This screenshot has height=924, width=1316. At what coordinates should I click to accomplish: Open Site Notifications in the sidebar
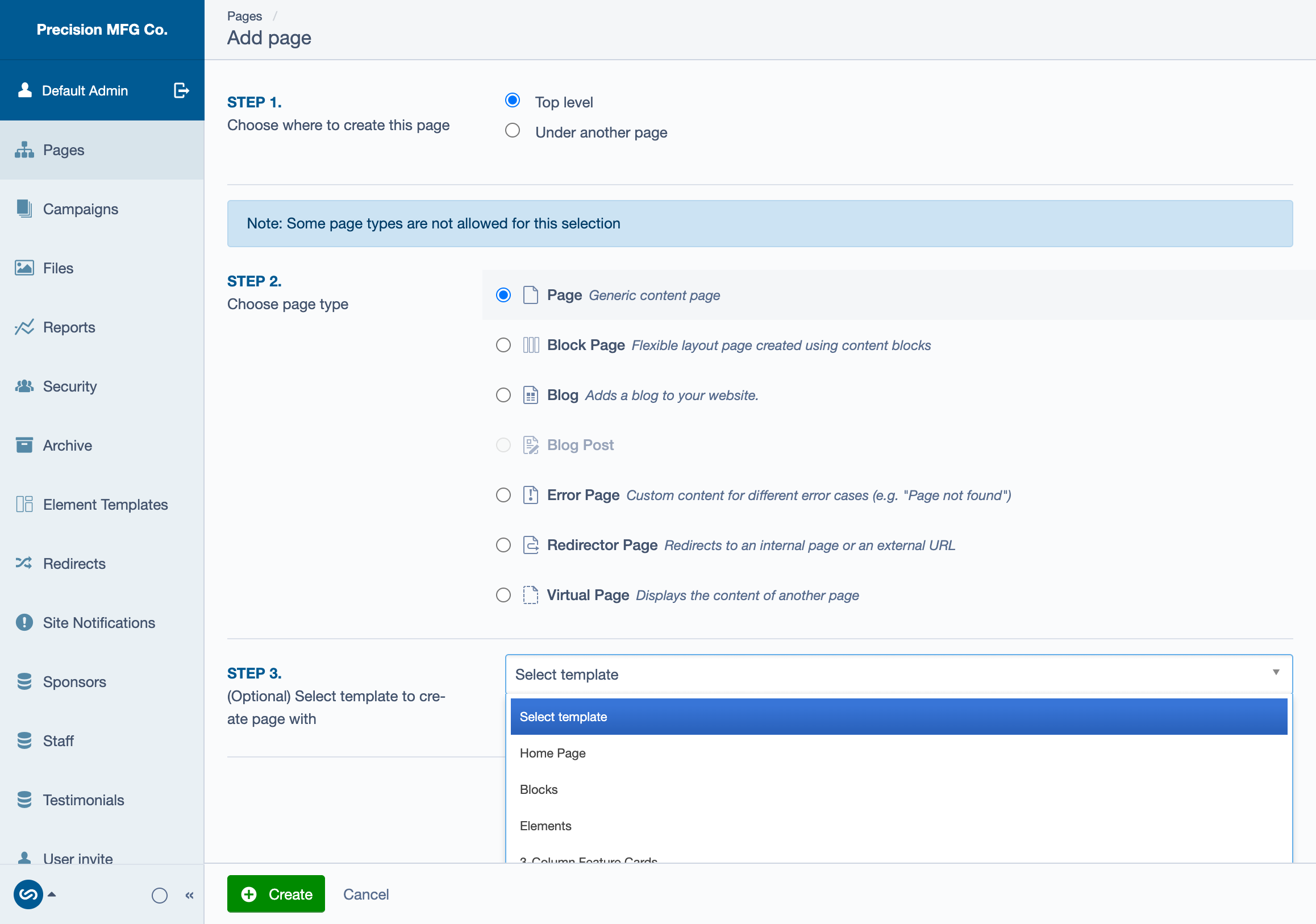click(x=102, y=622)
